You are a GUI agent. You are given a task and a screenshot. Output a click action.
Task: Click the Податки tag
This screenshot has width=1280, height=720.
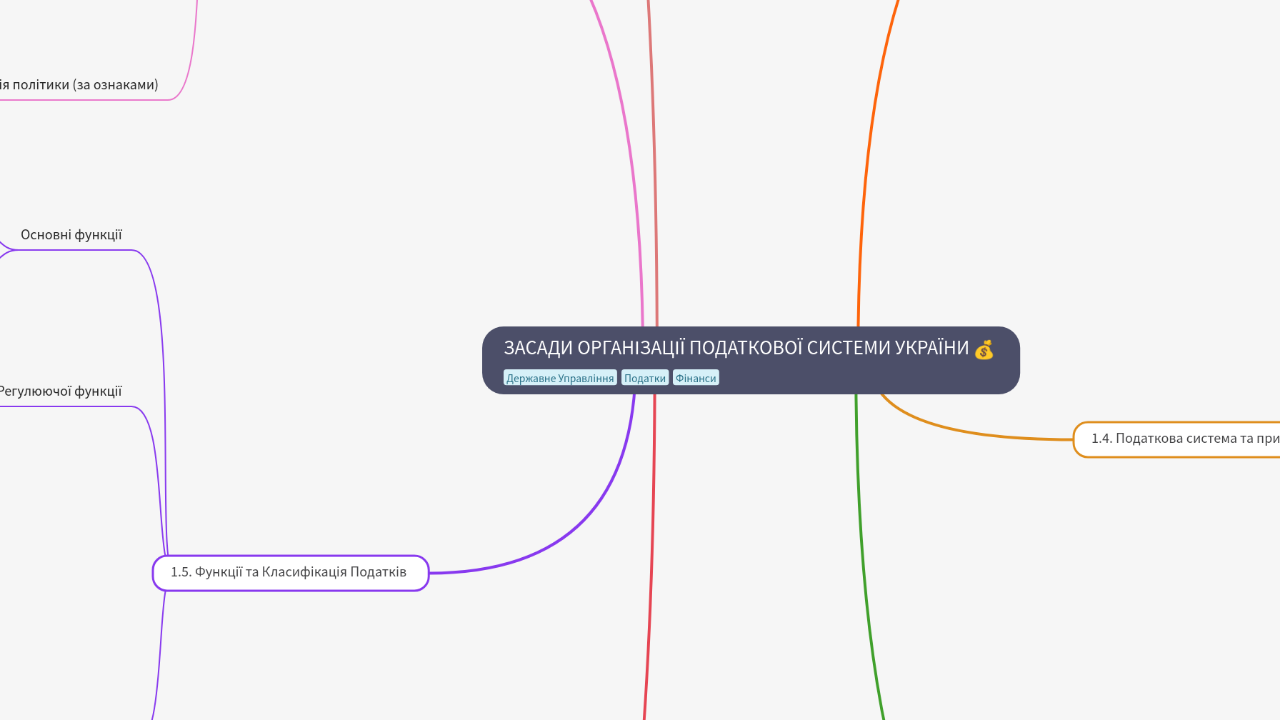click(x=645, y=378)
